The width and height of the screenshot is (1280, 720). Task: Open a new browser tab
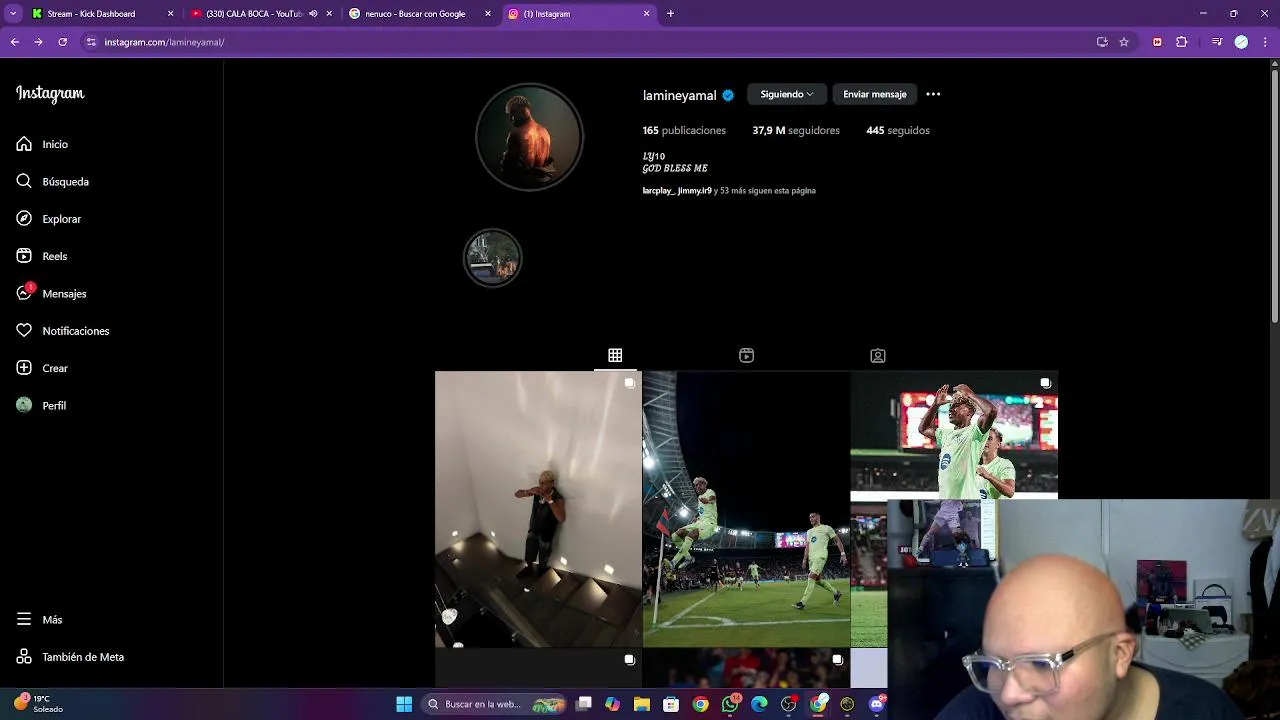click(670, 14)
